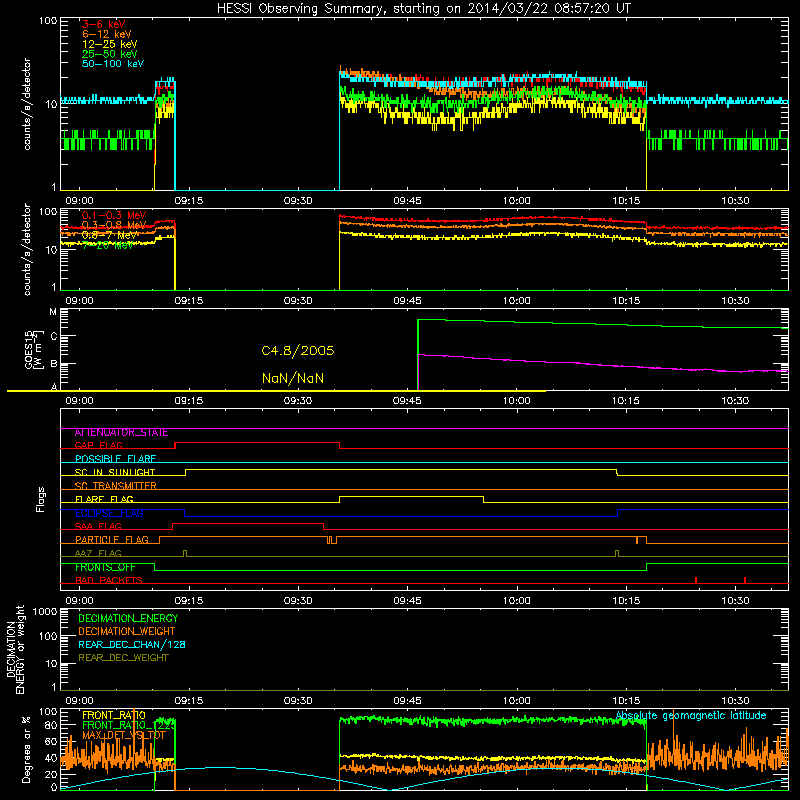
Task: Click the C4.8/2005 flare annotation
Action: click(x=298, y=351)
